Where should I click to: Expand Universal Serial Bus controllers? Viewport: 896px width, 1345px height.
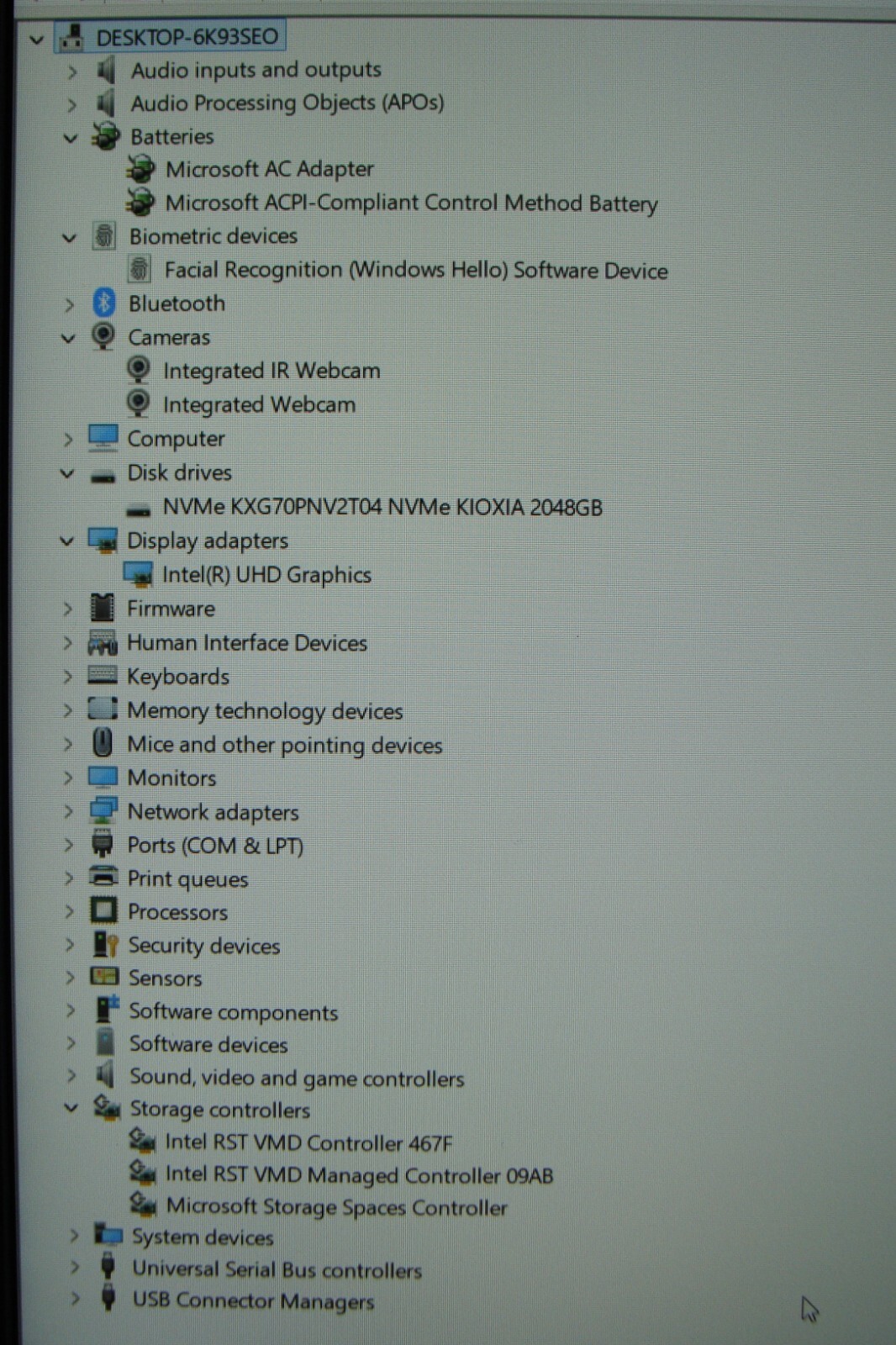click(75, 1268)
